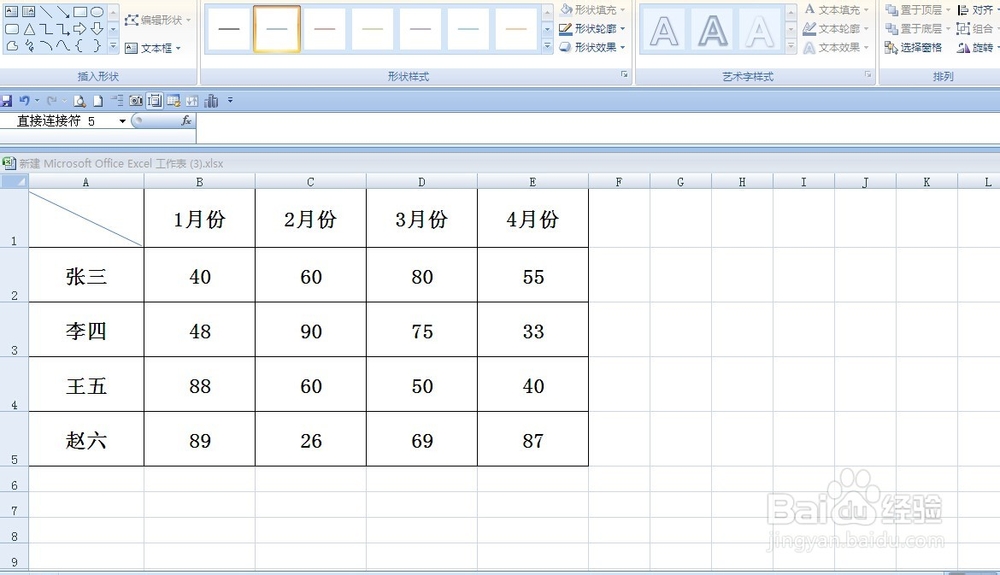The image size is (1000, 575).
Task: Select the cell '4月份'
Action: tap(533, 219)
